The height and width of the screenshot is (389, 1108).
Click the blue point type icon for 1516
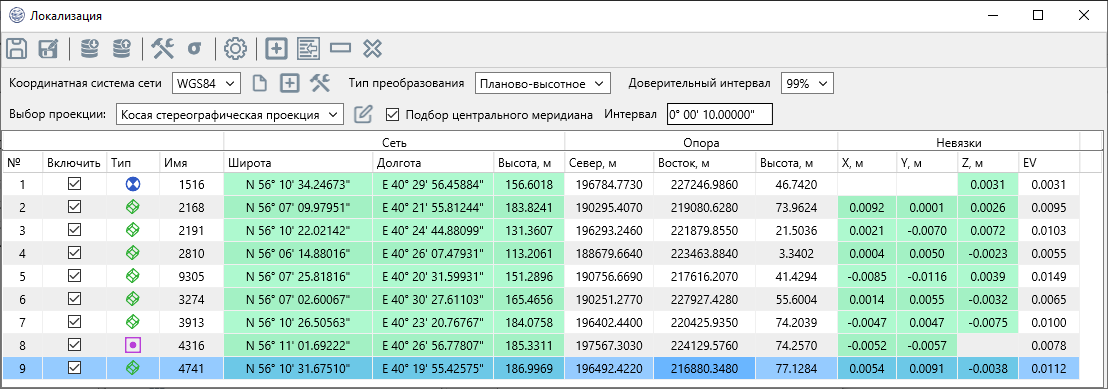(134, 185)
